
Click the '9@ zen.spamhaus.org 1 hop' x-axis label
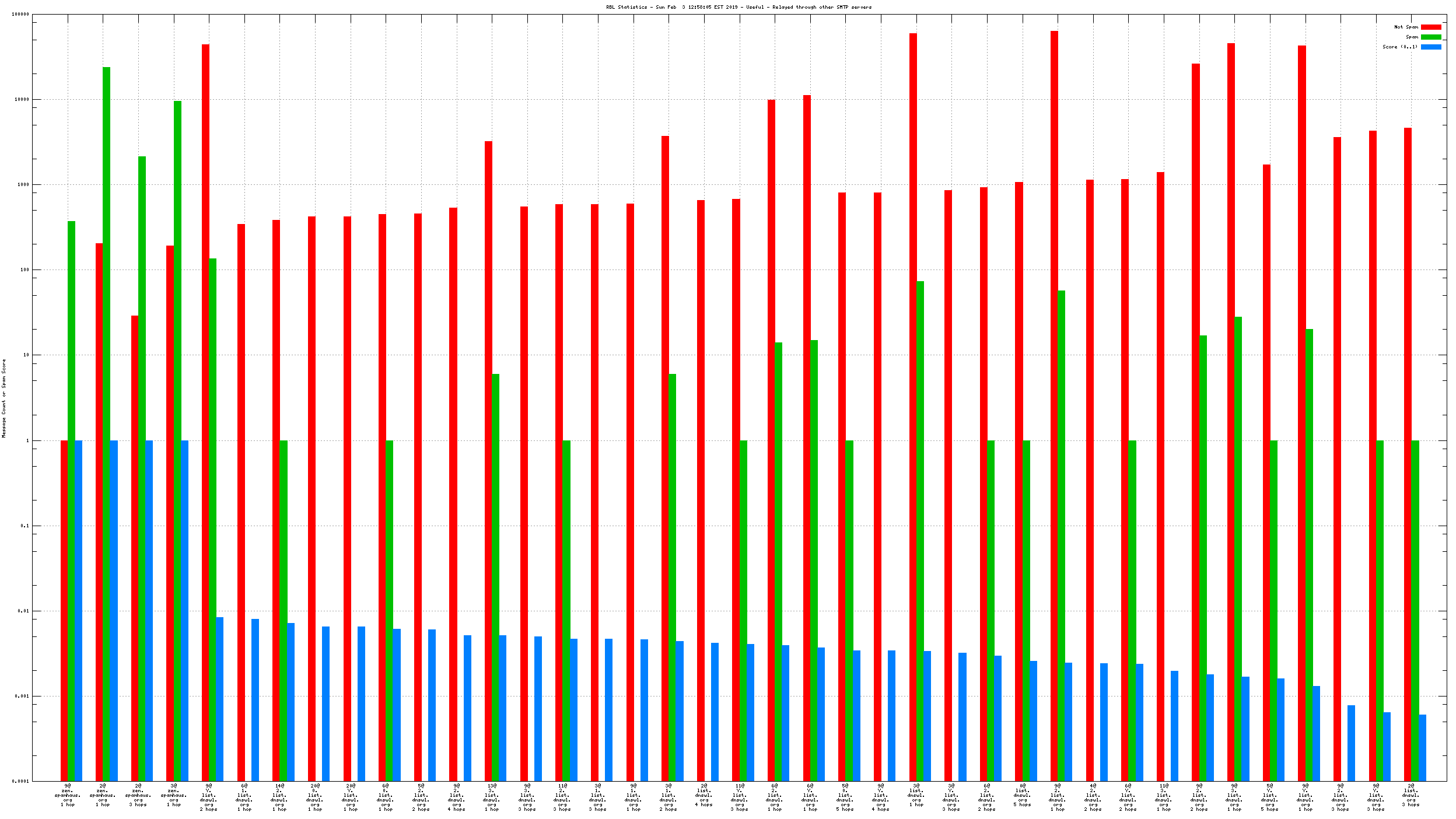point(68,795)
